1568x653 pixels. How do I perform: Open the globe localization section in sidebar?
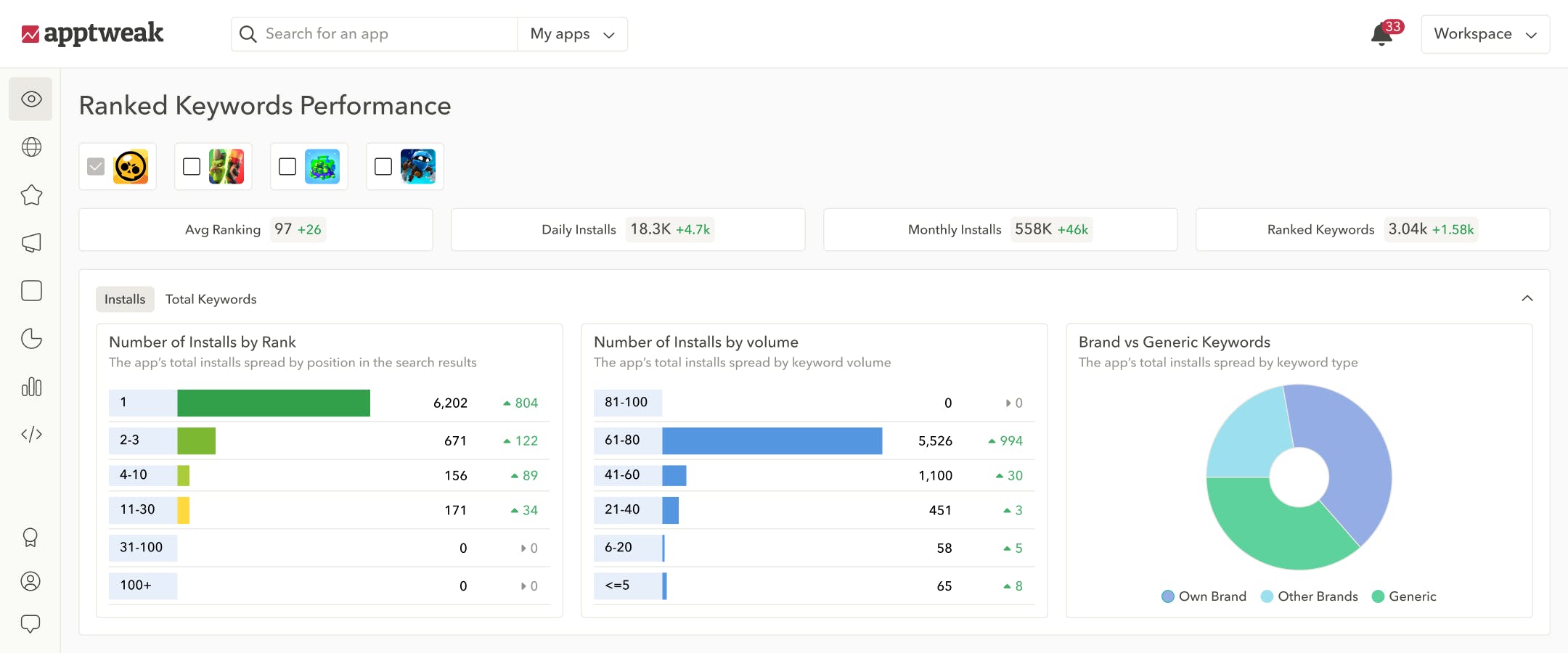30,147
